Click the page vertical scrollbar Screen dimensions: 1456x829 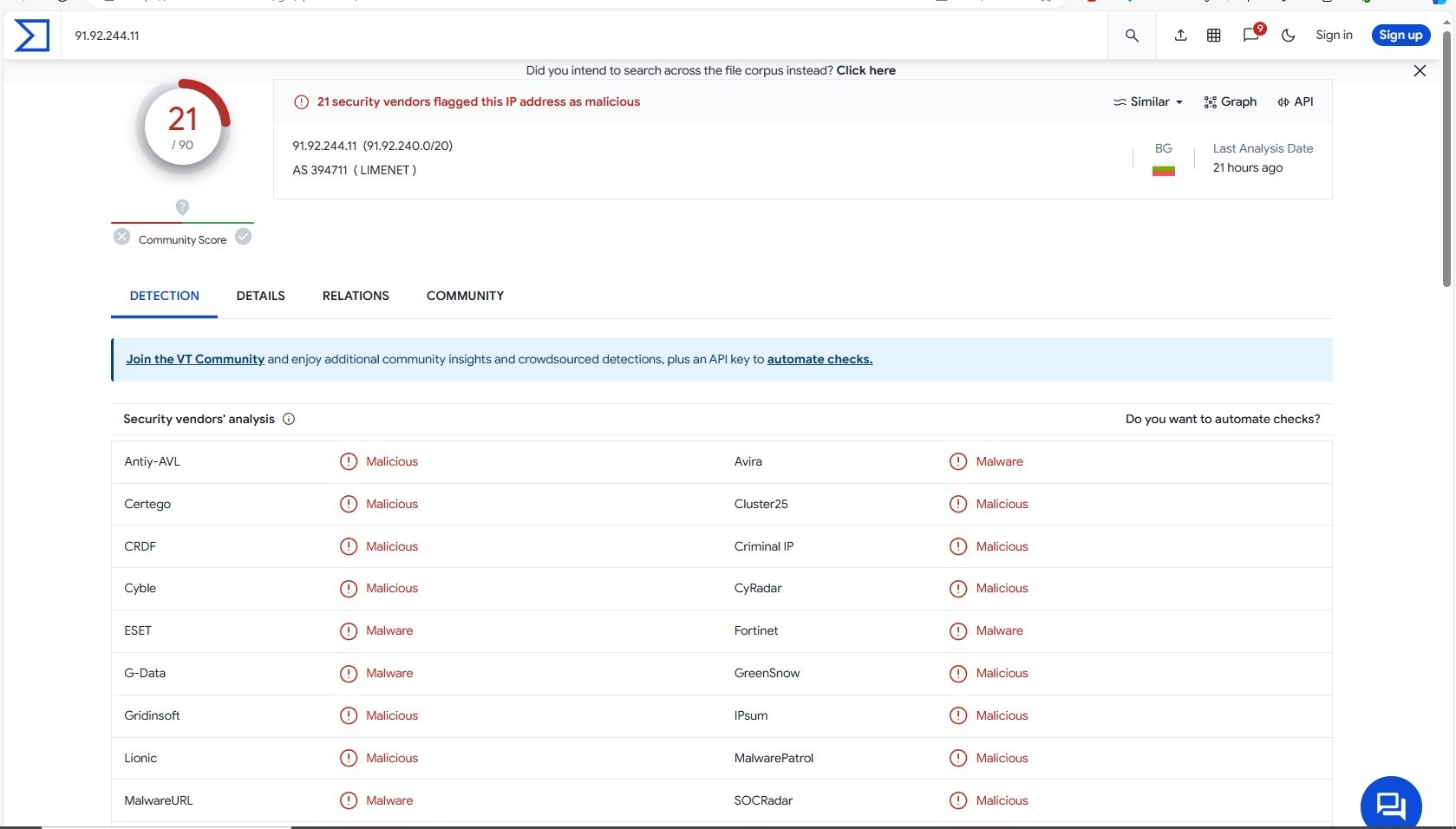pyautogui.click(x=1446, y=158)
